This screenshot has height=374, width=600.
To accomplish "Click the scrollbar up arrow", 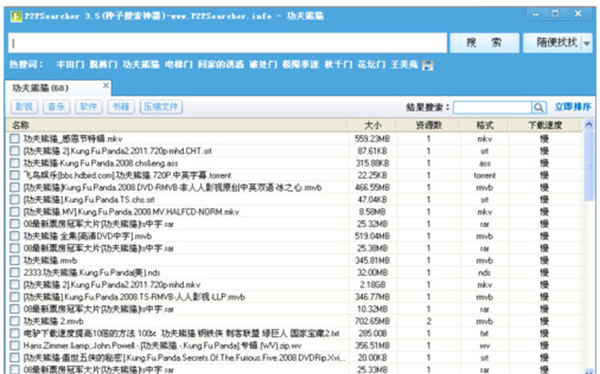I will 589,125.
